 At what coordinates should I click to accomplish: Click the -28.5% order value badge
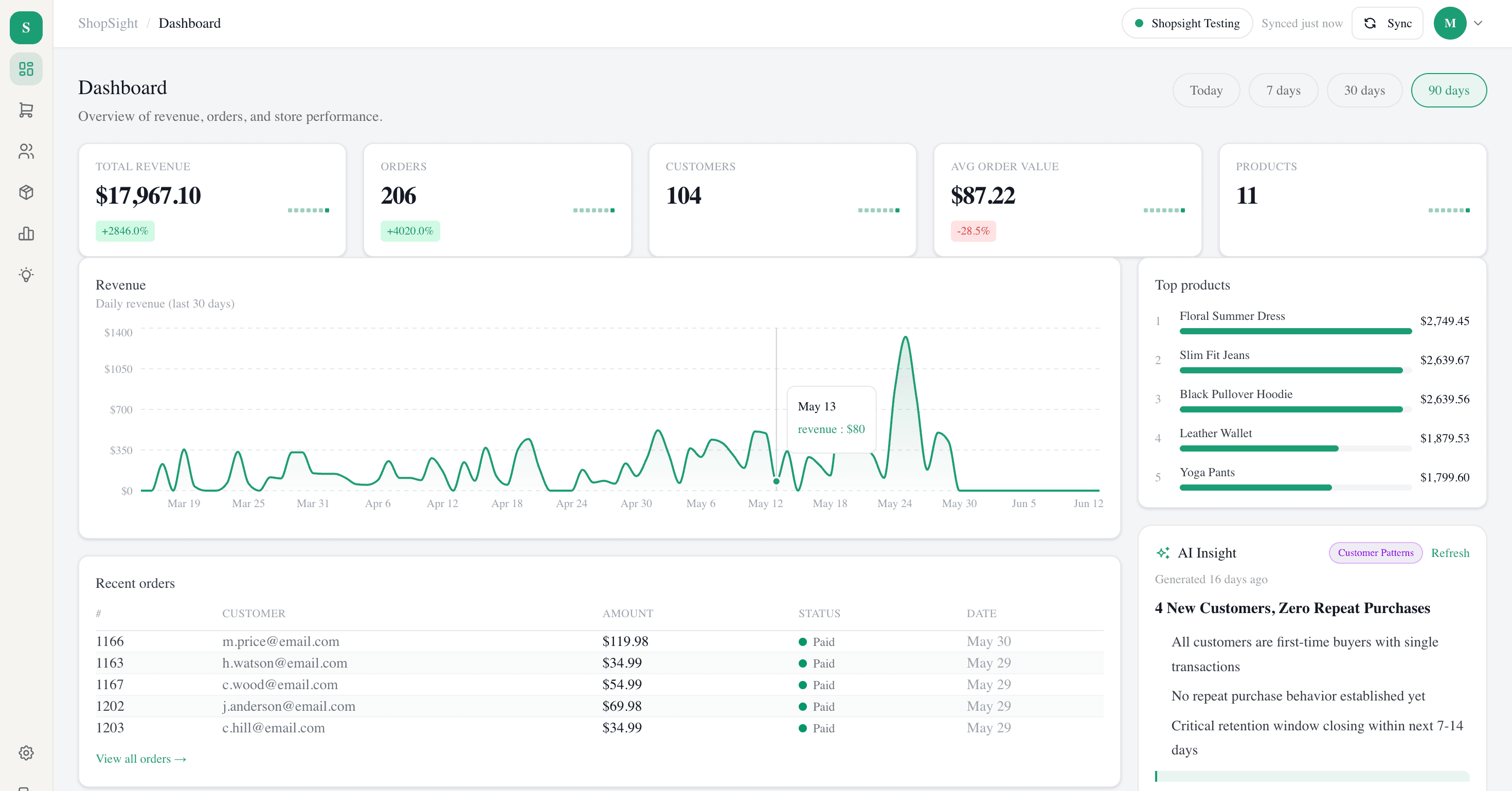pos(973,231)
